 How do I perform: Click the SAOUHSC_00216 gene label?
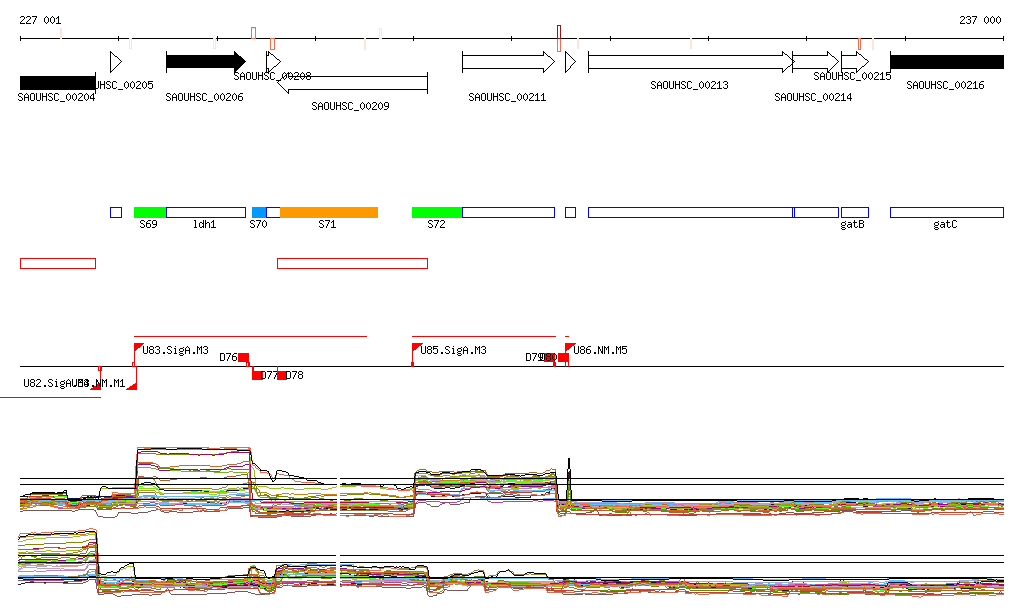[945, 86]
